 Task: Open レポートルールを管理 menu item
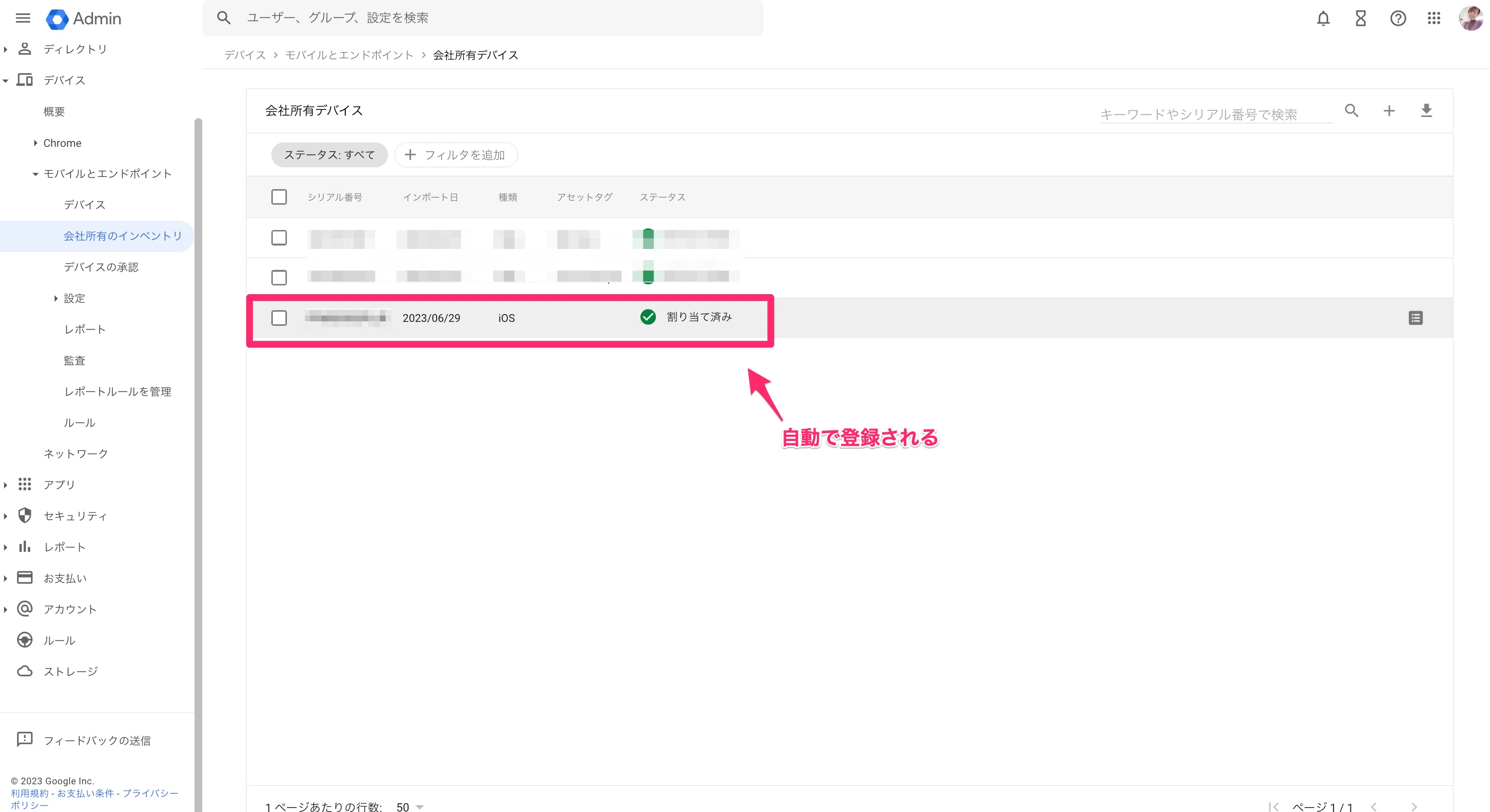(x=117, y=391)
